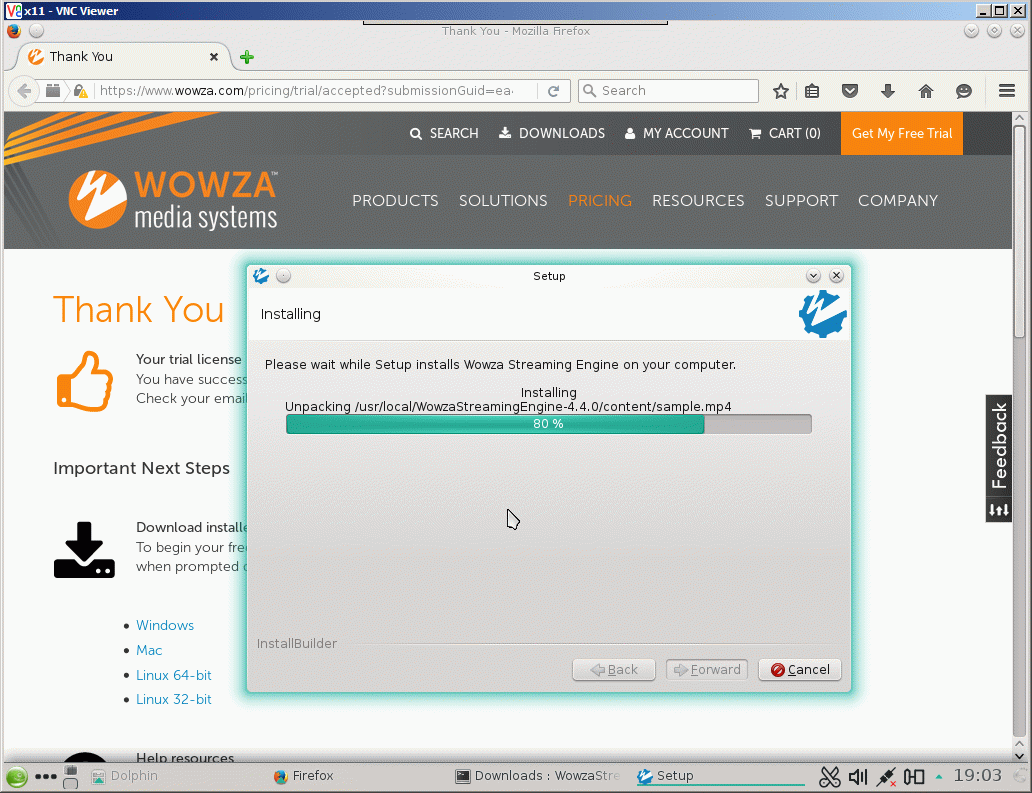Click the reload page icon
This screenshot has height=793, width=1032.
click(x=554, y=91)
